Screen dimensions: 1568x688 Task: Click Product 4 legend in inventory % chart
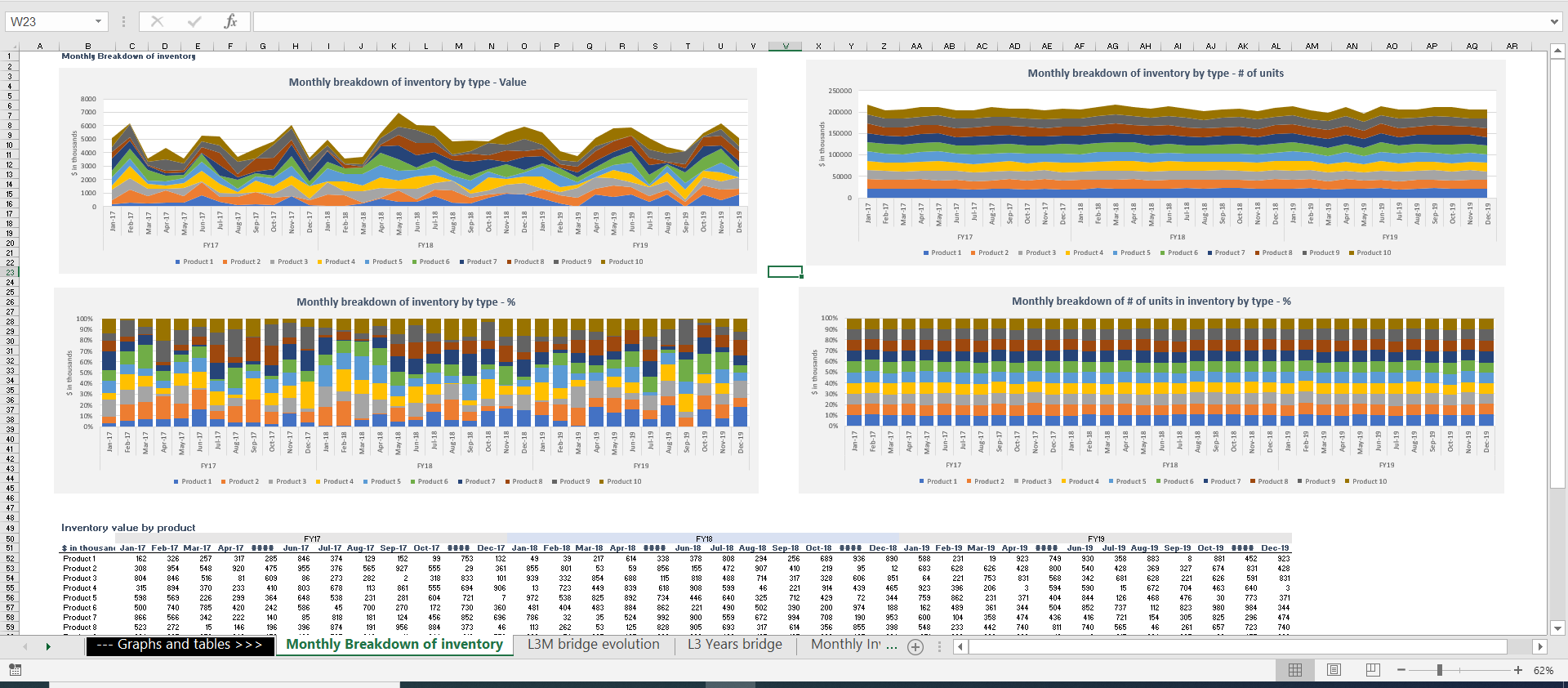coord(336,482)
